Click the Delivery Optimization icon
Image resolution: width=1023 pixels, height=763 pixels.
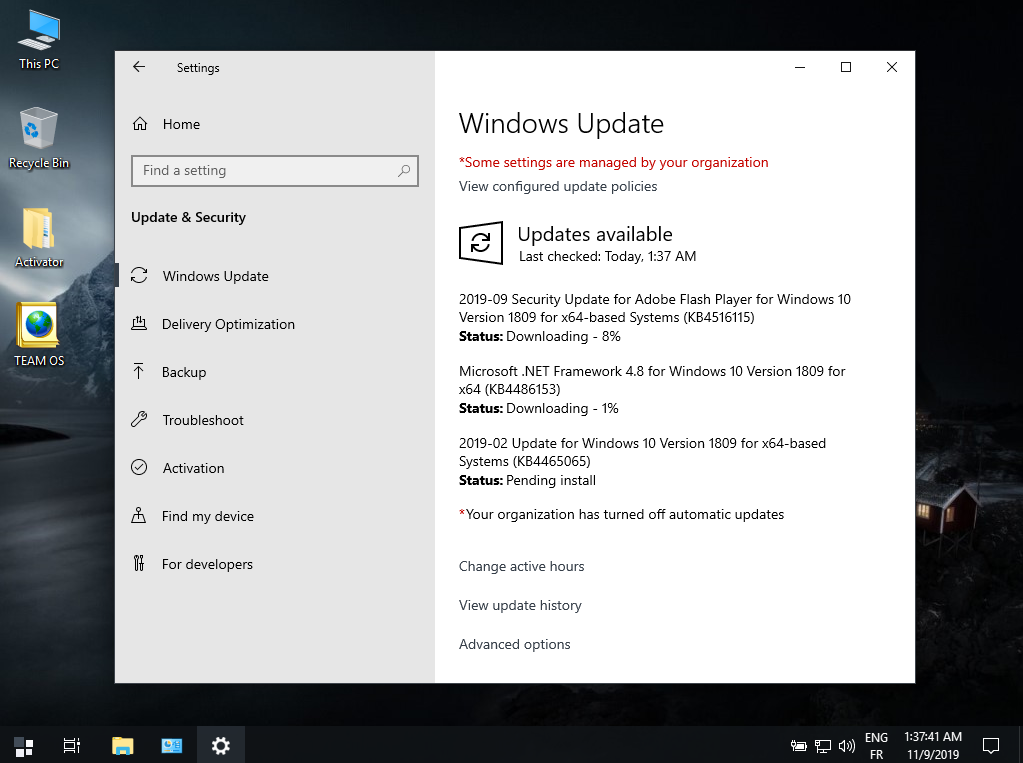(x=139, y=324)
